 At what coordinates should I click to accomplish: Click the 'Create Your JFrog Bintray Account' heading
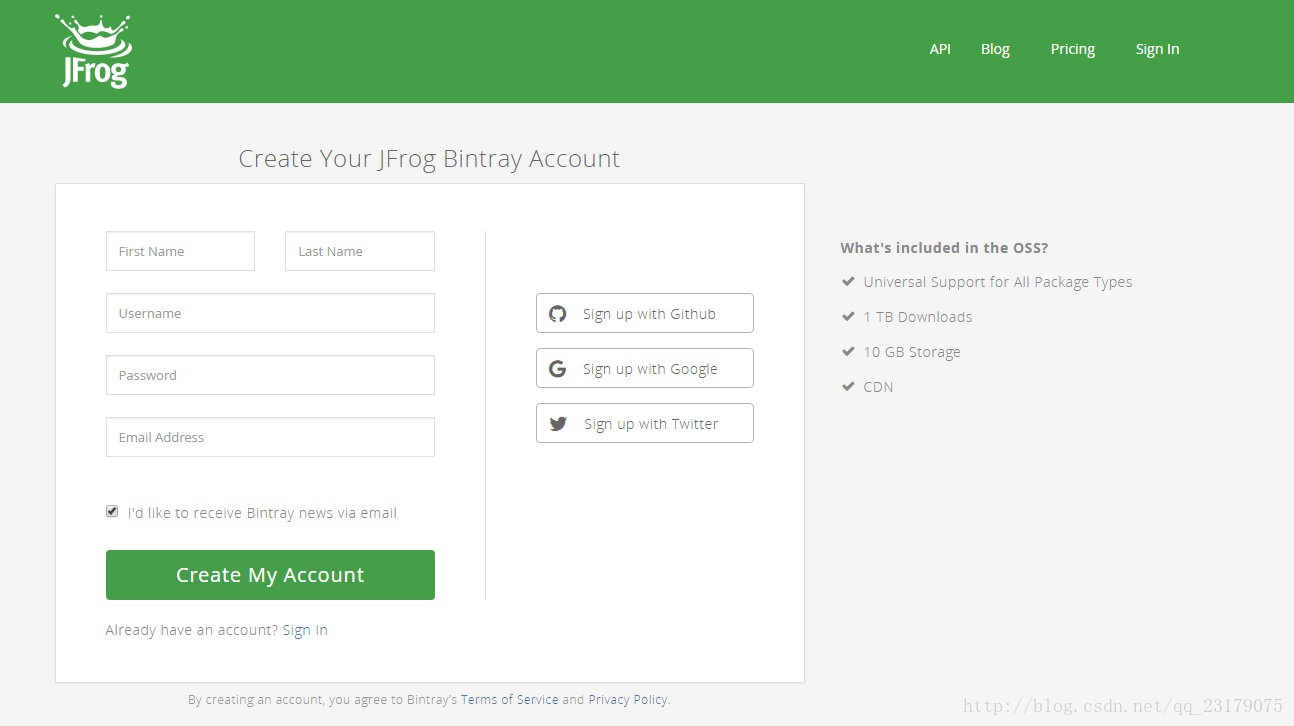[x=429, y=159]
